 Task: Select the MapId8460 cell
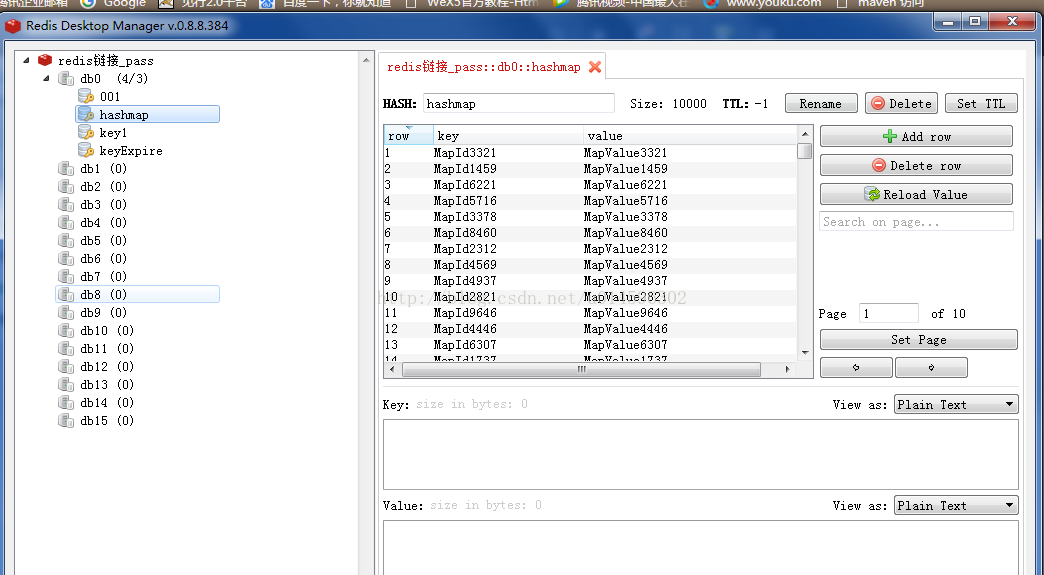tap(465, 233)
